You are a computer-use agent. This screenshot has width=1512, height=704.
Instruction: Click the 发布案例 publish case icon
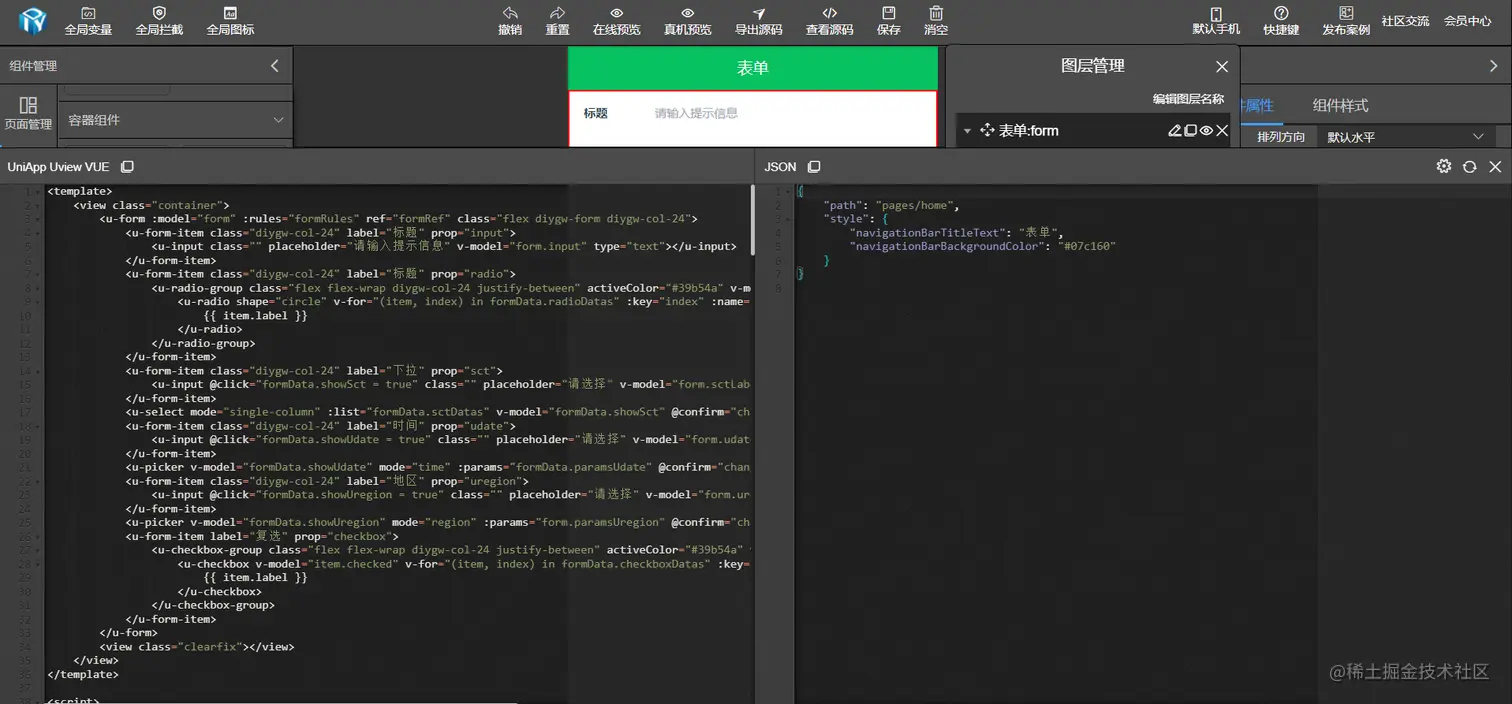coord(1346,21)
